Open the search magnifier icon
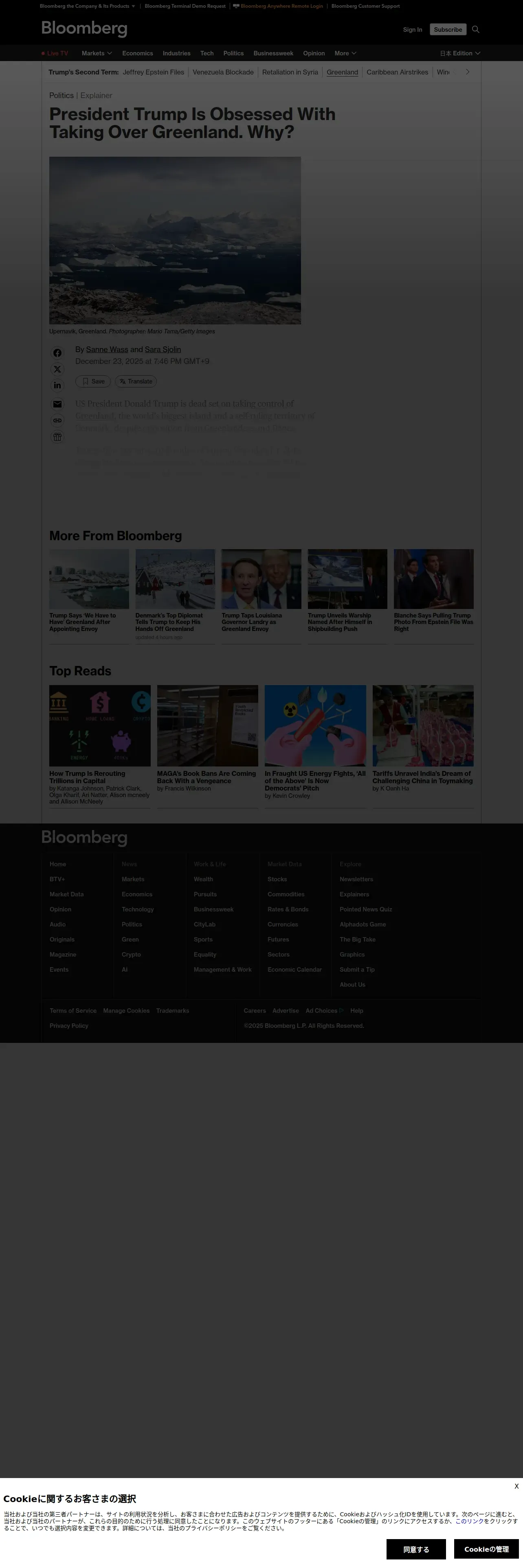This screenshot has width=523, height=1568. click(x=475, y=29)
